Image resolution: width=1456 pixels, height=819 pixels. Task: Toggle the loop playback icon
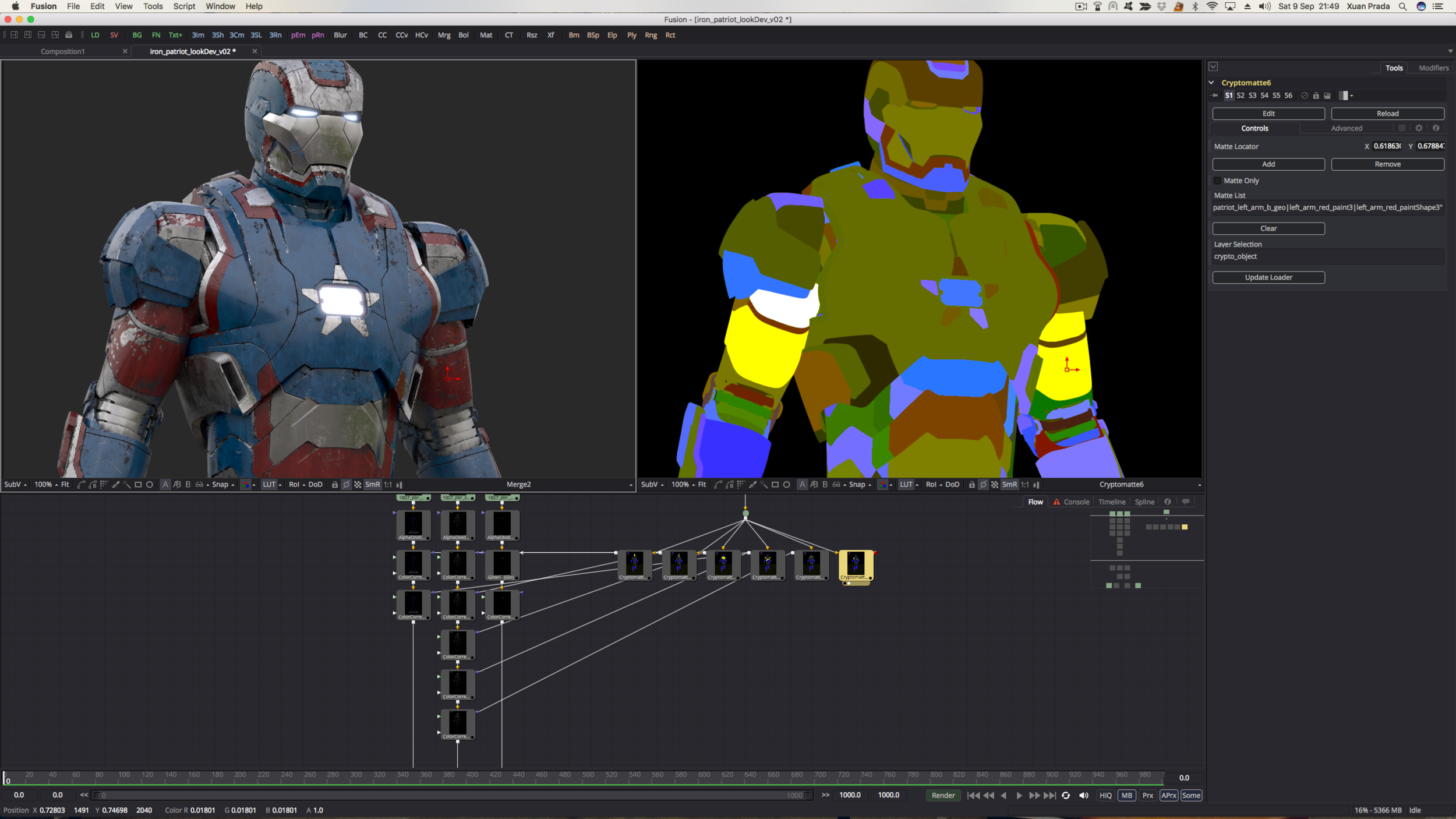tap(1066, 796)
